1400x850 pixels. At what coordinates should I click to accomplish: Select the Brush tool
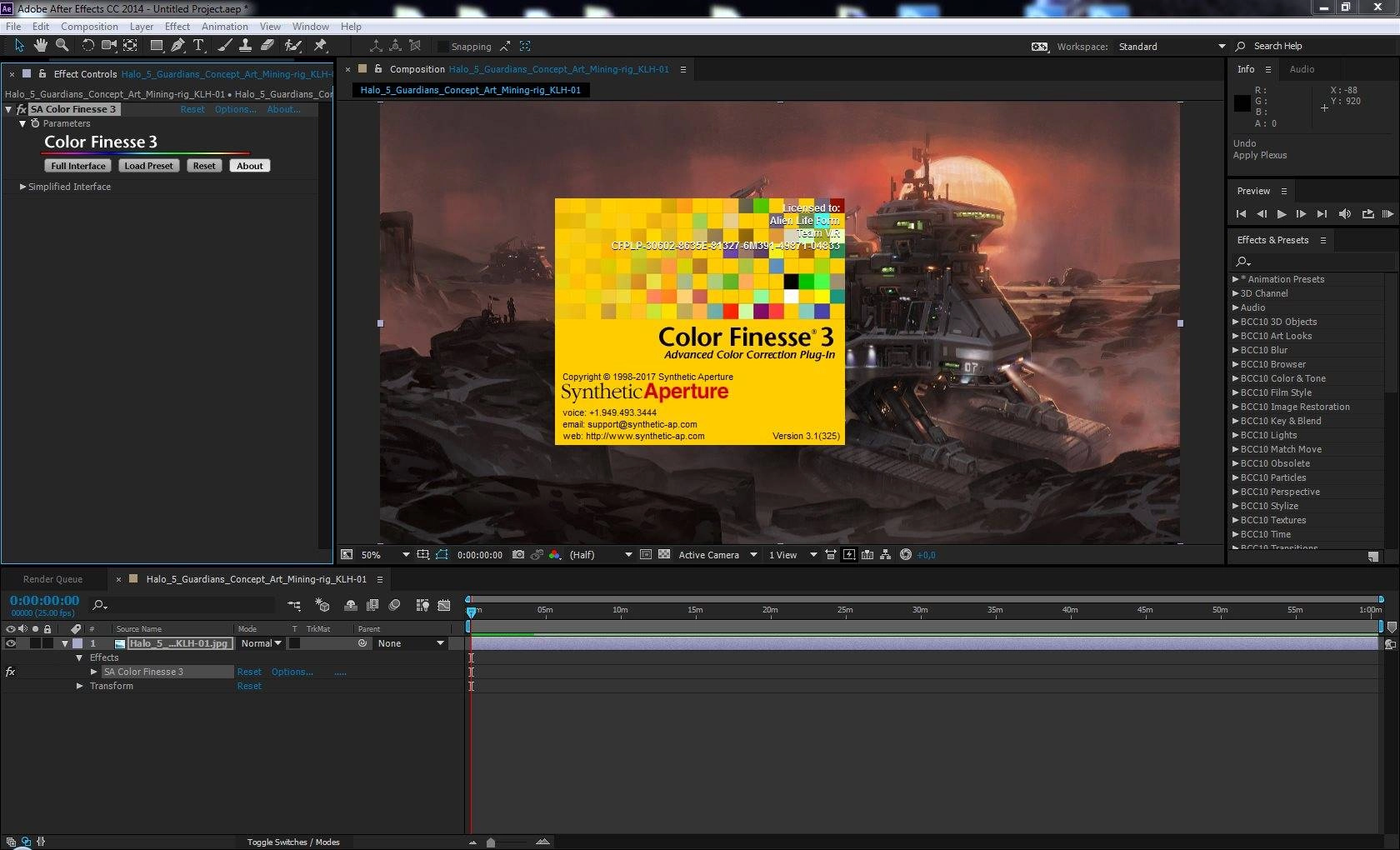coord(224,46)
